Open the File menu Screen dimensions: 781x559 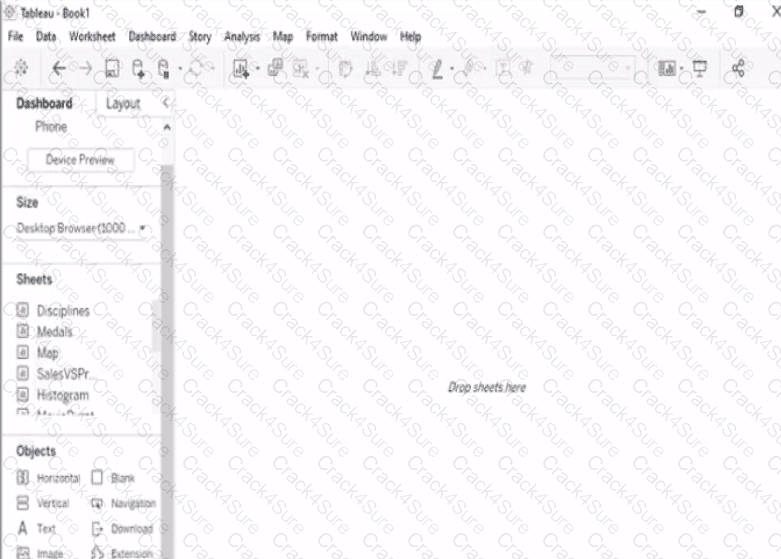(x=15, y=36)
